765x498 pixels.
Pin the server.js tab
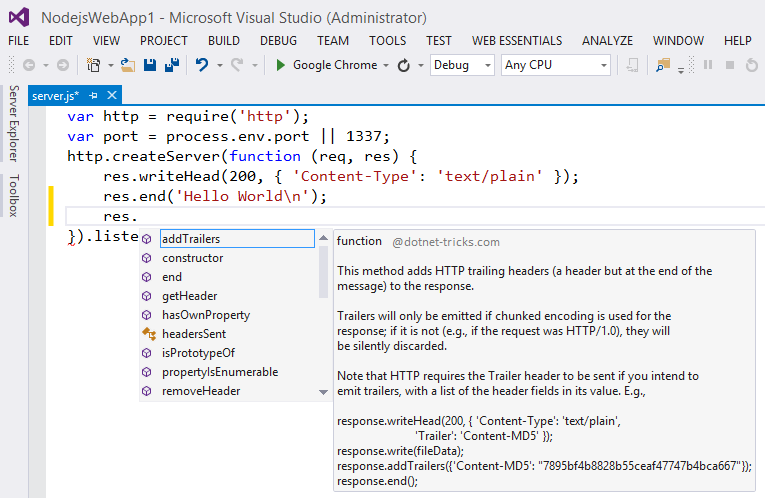pyautogui.click(x=94, y=95)
